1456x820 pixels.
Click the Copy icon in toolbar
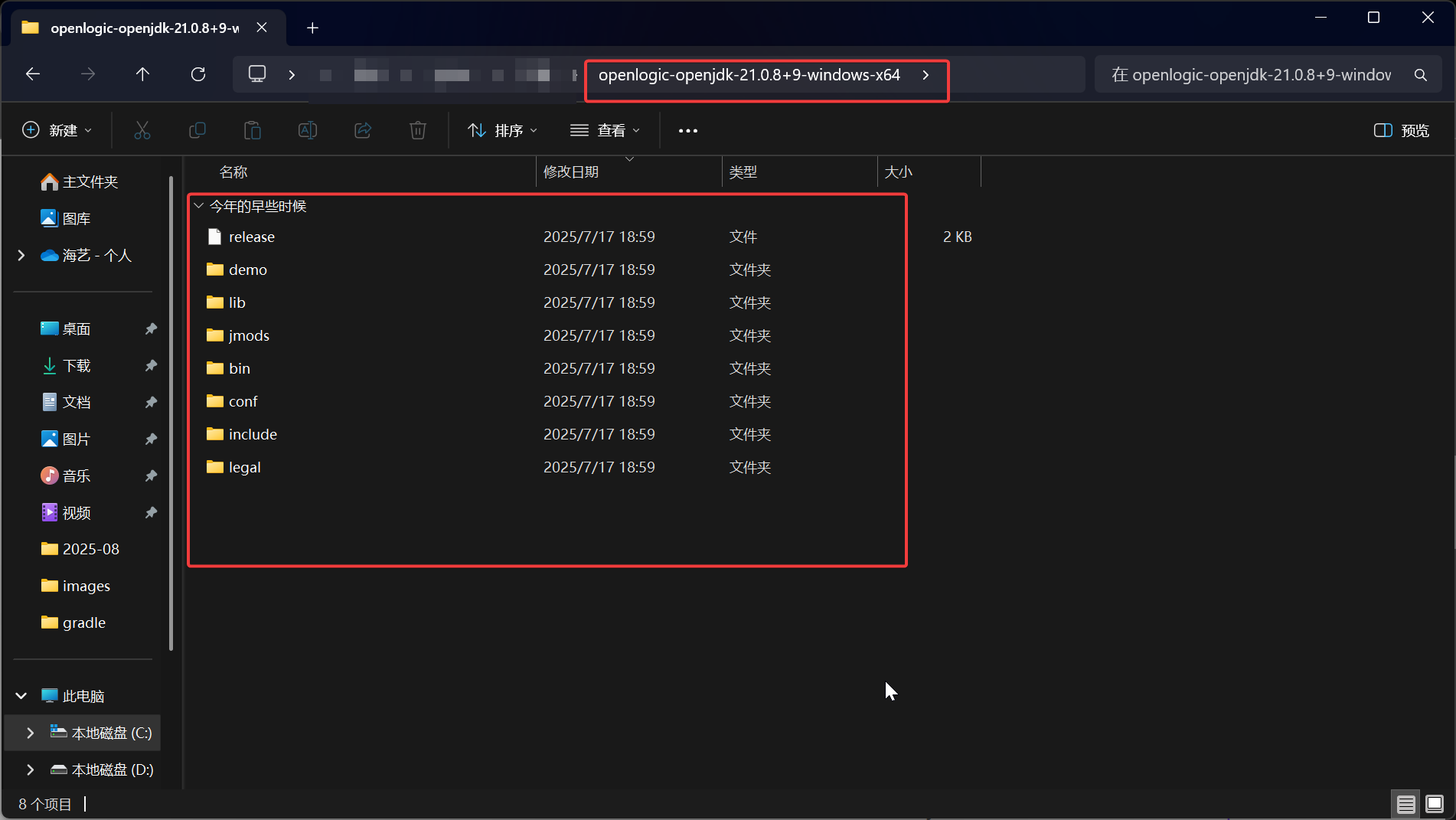[x=198, y=130]
